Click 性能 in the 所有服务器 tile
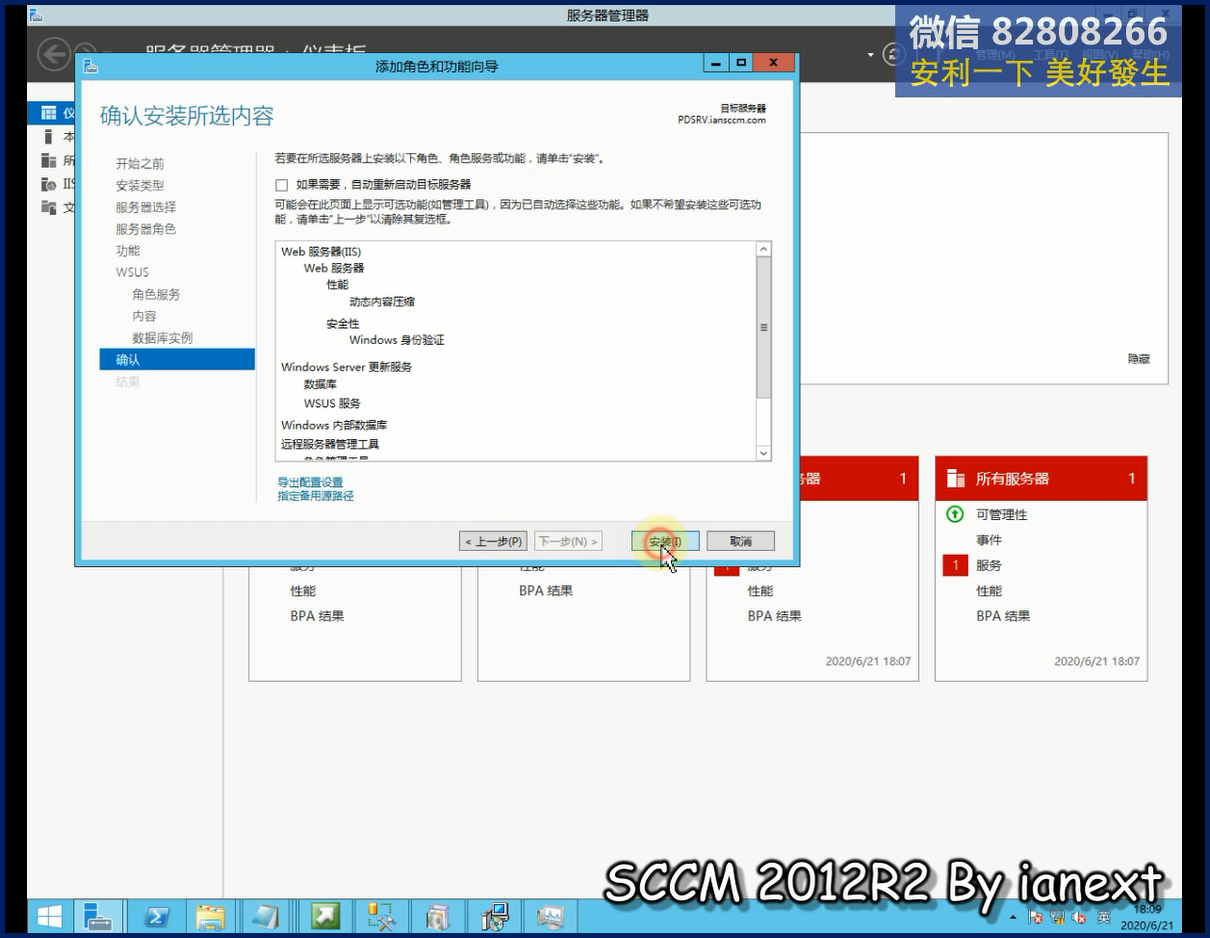1210x938 pixels. point(989,591)
